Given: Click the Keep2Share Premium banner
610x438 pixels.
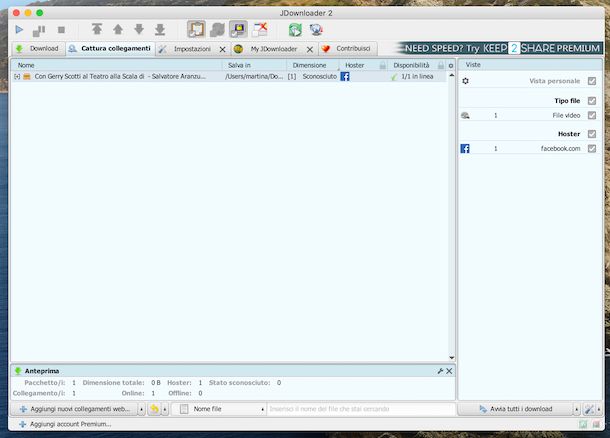Looking at the screenshot, I should point(500,48).
